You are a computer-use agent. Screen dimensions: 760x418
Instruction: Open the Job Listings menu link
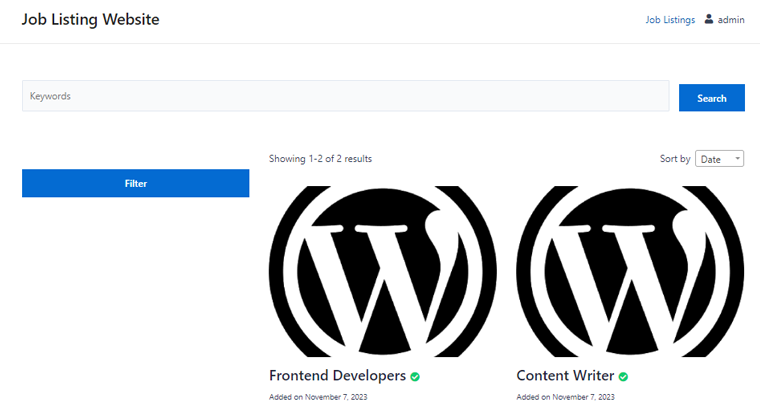point(670,20)
